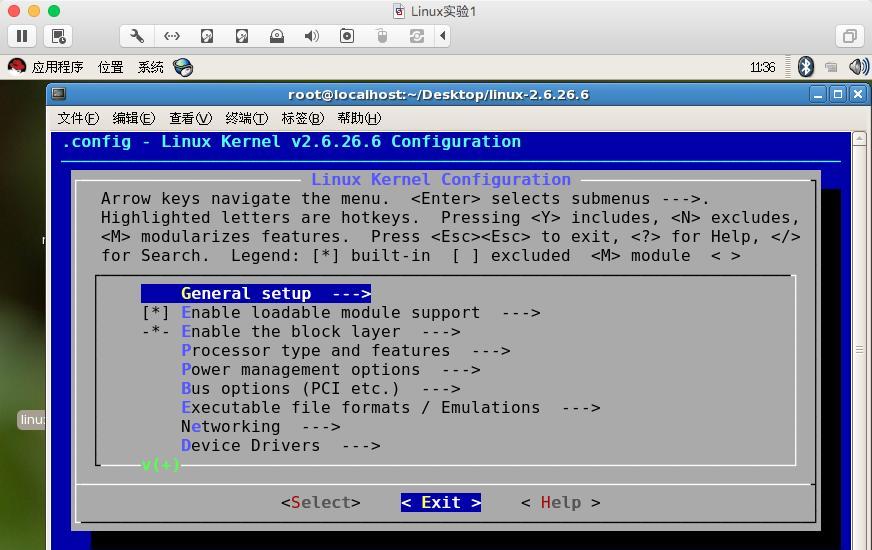
Task: Click the Red Hat logo icon
Action: 17,67
